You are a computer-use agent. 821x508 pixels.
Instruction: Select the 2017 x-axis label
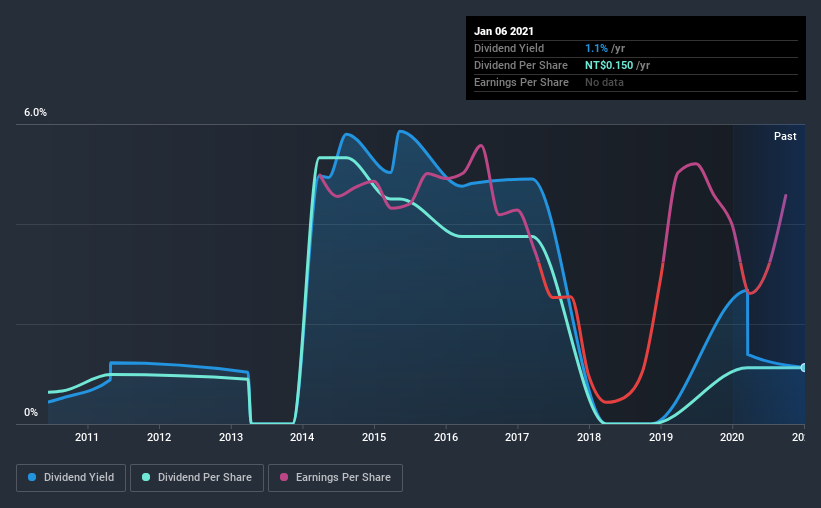click(517, 437)
